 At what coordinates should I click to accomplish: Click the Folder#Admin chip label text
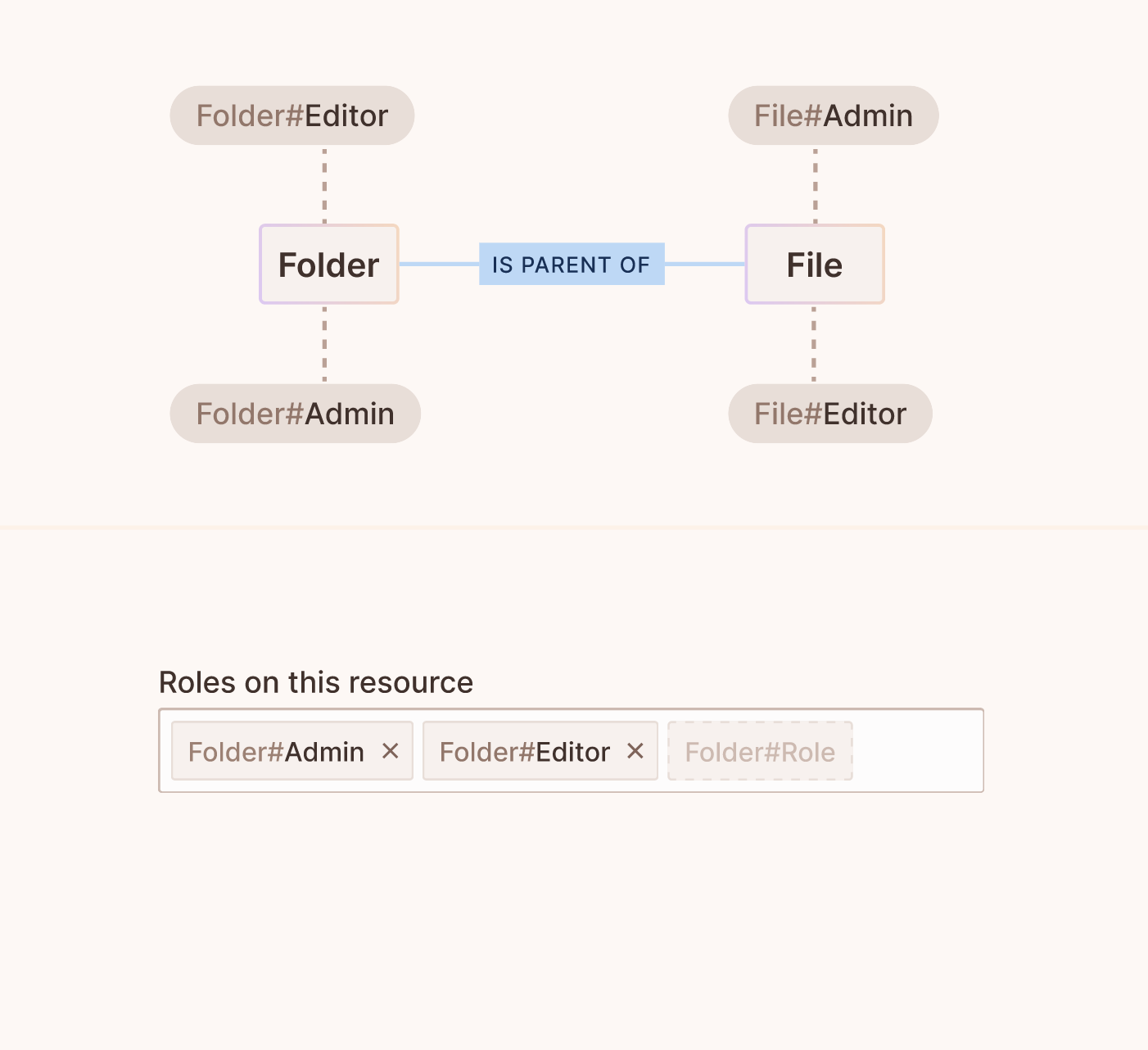(276, 751)
